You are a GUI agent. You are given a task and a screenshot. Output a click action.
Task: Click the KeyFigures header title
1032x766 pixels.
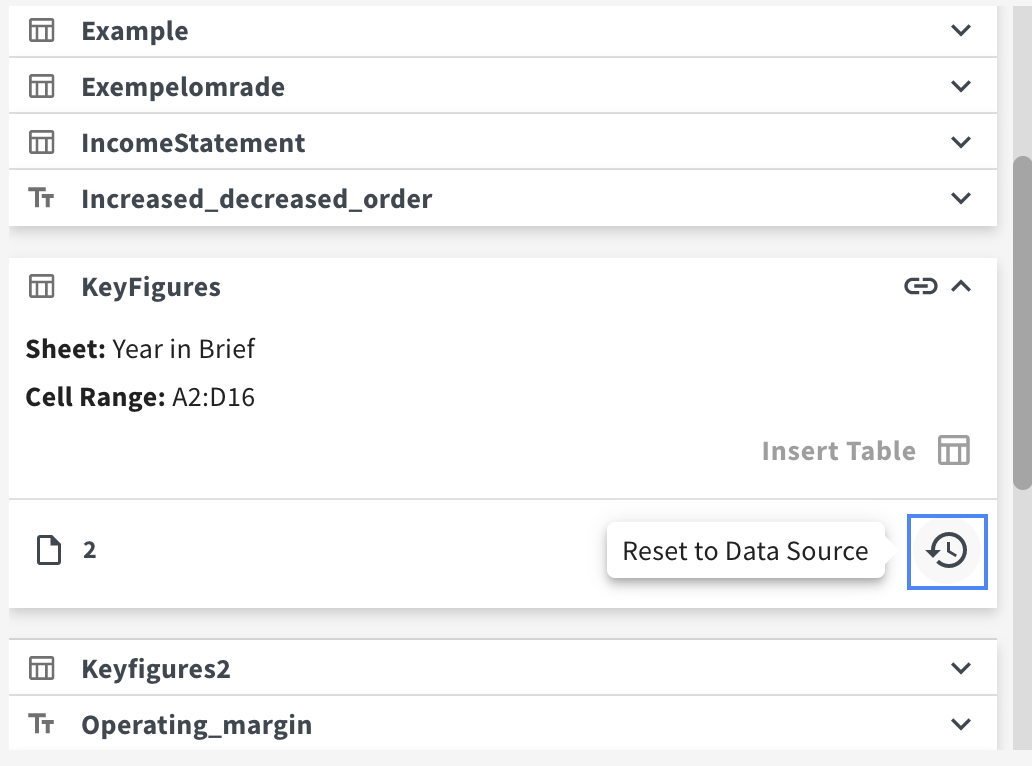coord(151,288)
